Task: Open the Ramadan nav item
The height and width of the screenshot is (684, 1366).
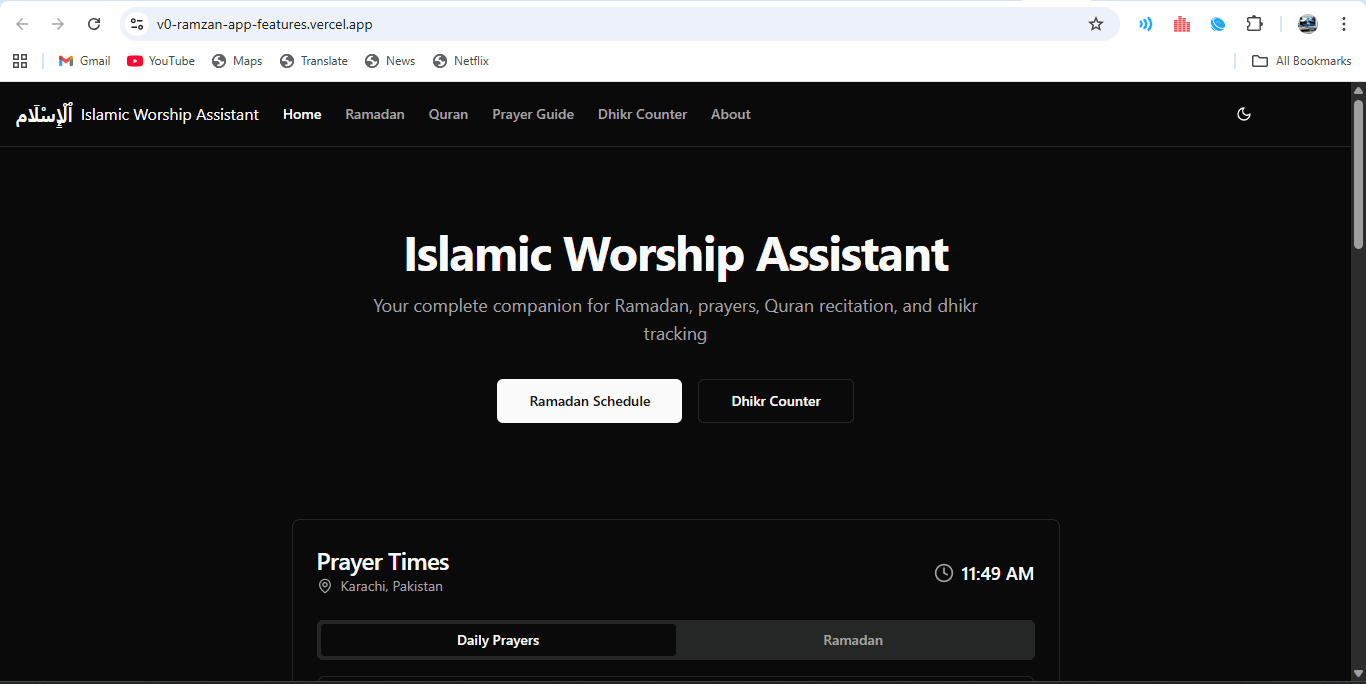Action: coord(375,114)
